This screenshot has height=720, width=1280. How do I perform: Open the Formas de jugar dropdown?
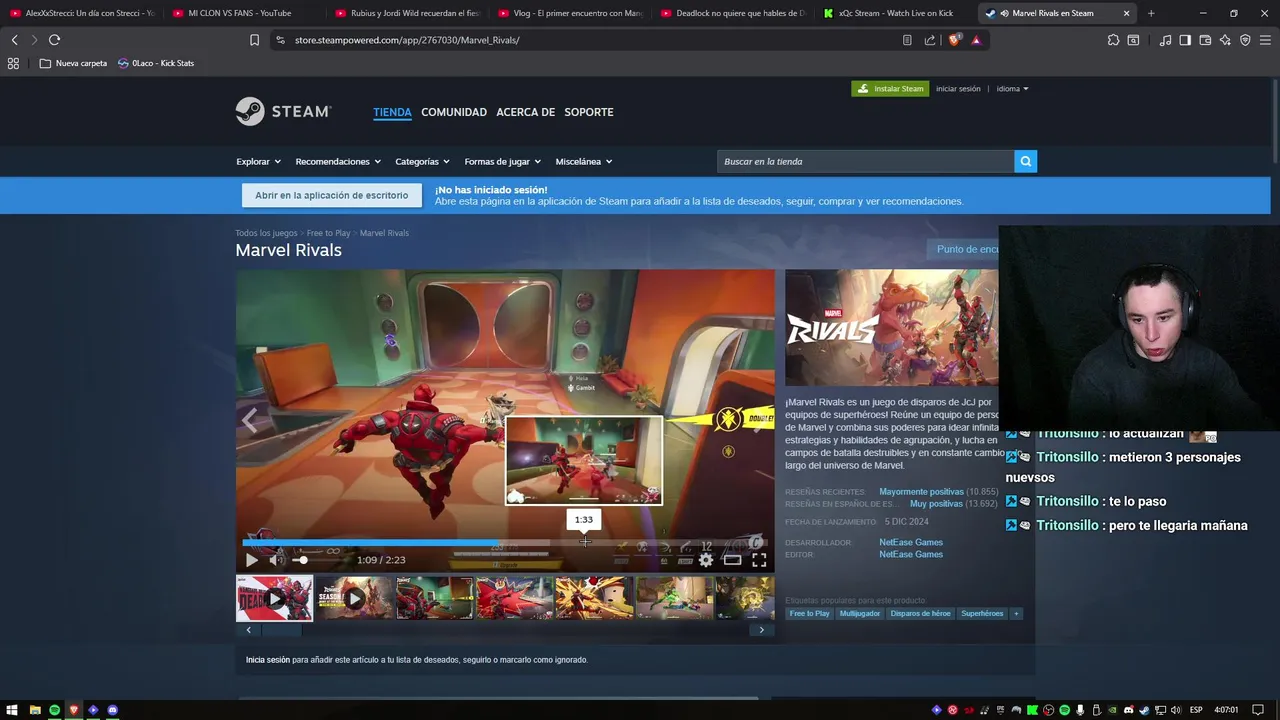502,161
